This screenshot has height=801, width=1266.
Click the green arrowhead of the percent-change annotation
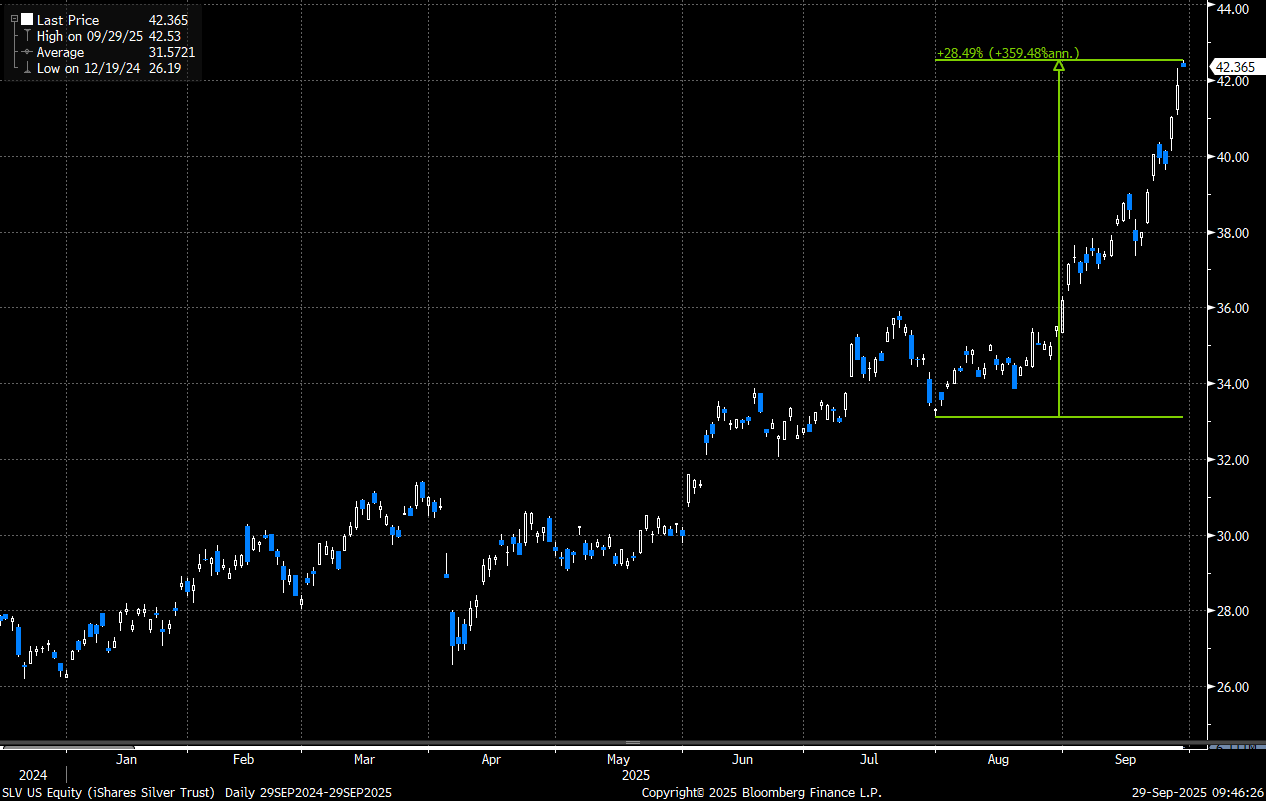[1059, 67]
